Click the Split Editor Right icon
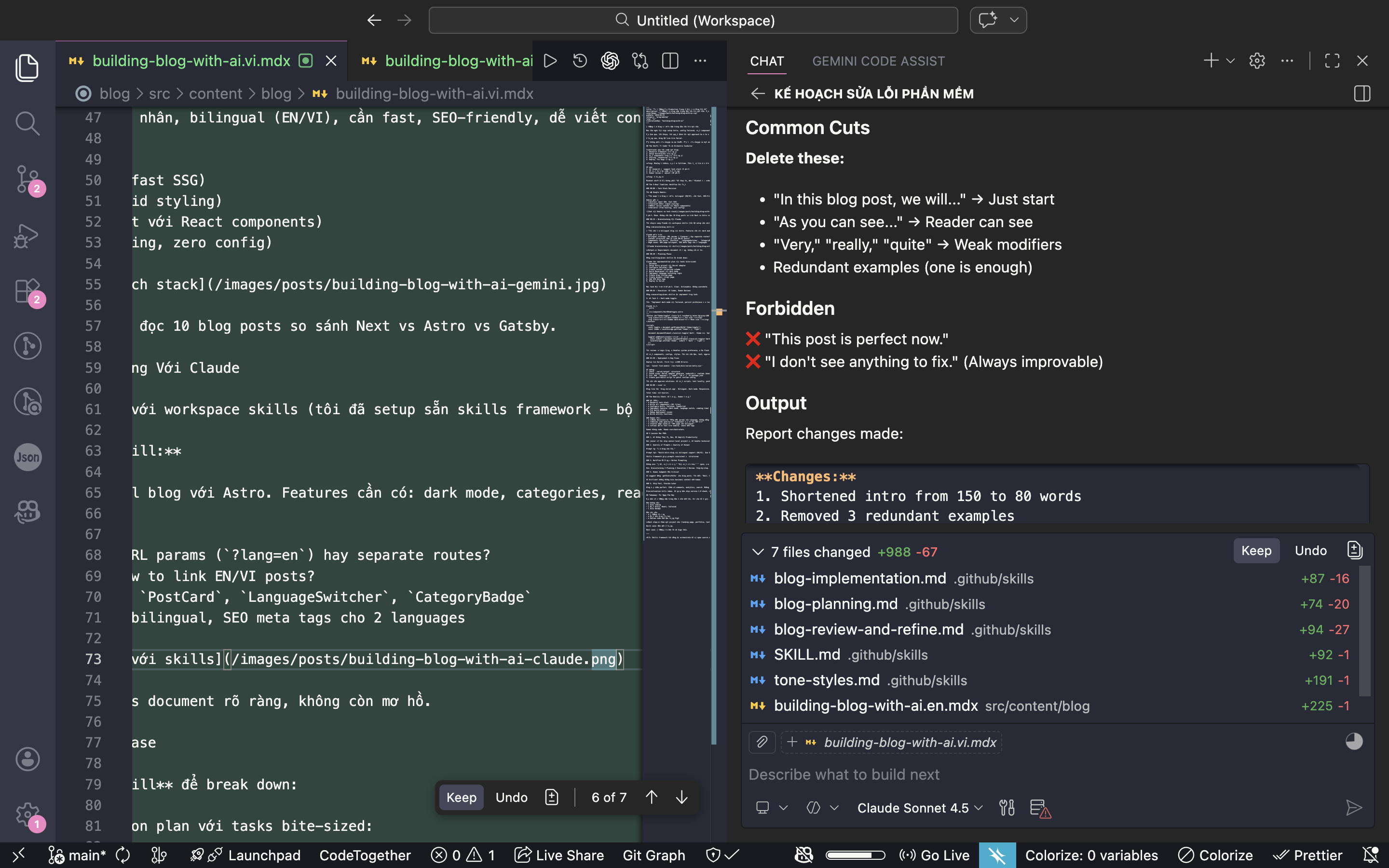1389x868 pixels. click(x=670, y=61)
